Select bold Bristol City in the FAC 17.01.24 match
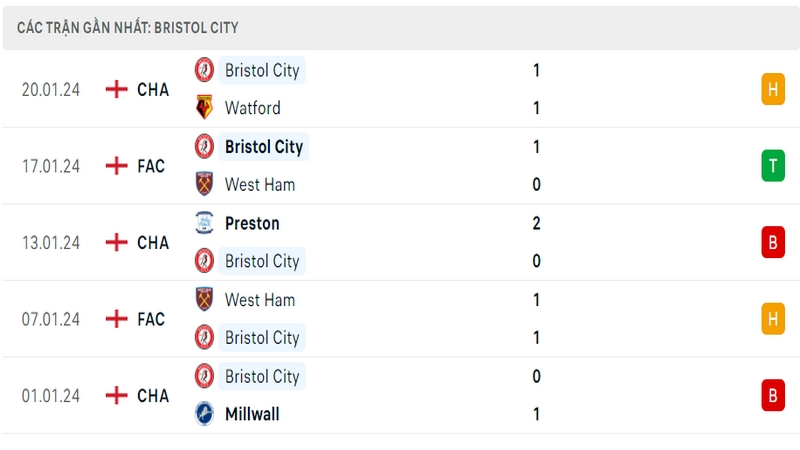 pos(264,147)
